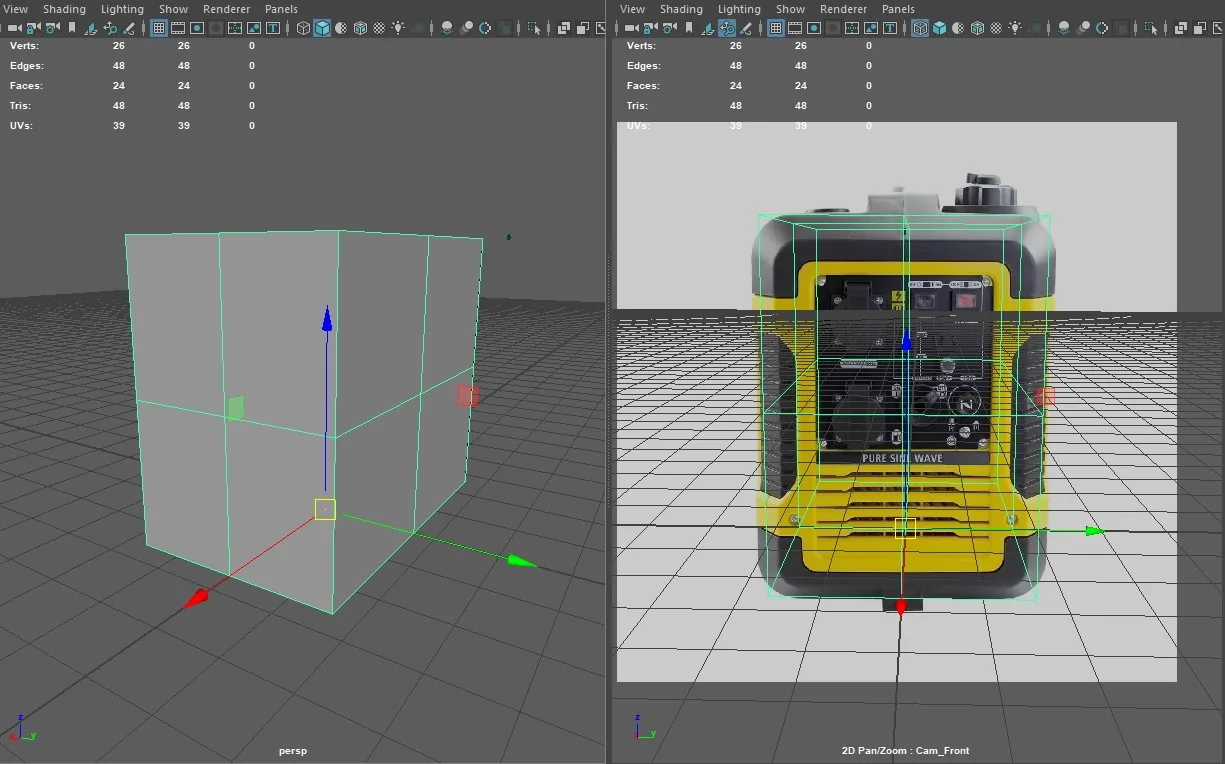The height and width of the screenshot is (764, 1225).
Task: Open Renderer menu in persp panel
Action: coord(227,9)
